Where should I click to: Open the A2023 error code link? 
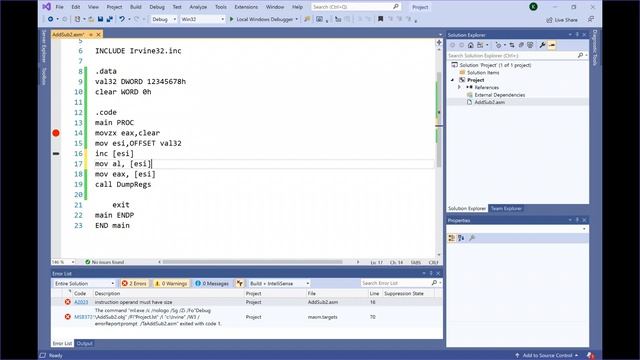[x=81, y=302]
